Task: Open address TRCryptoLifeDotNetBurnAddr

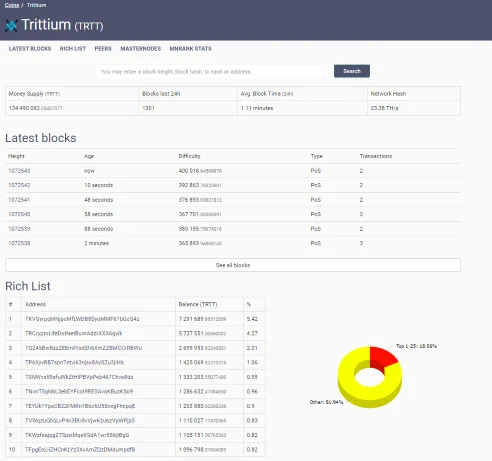Action: pyautogui.click(x=74, y=333)
